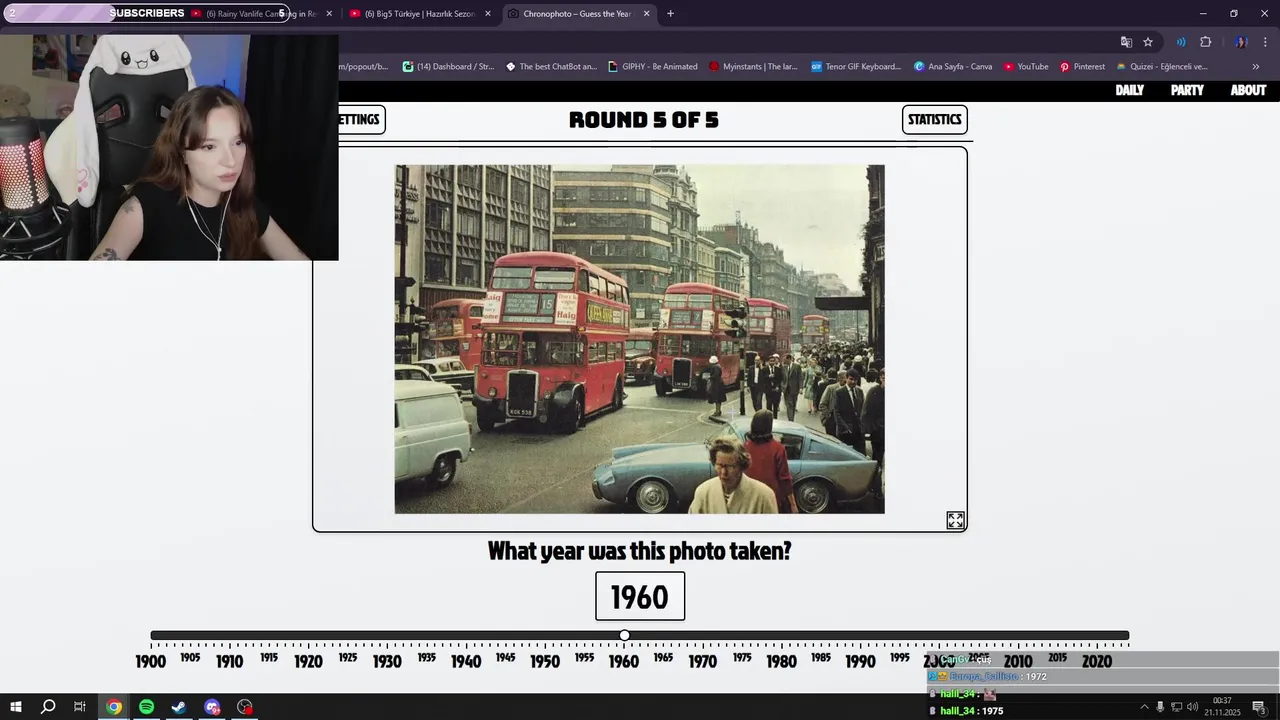Open the purple chat app taskbar icon
1280x720 pixels.
coord(212,707)
